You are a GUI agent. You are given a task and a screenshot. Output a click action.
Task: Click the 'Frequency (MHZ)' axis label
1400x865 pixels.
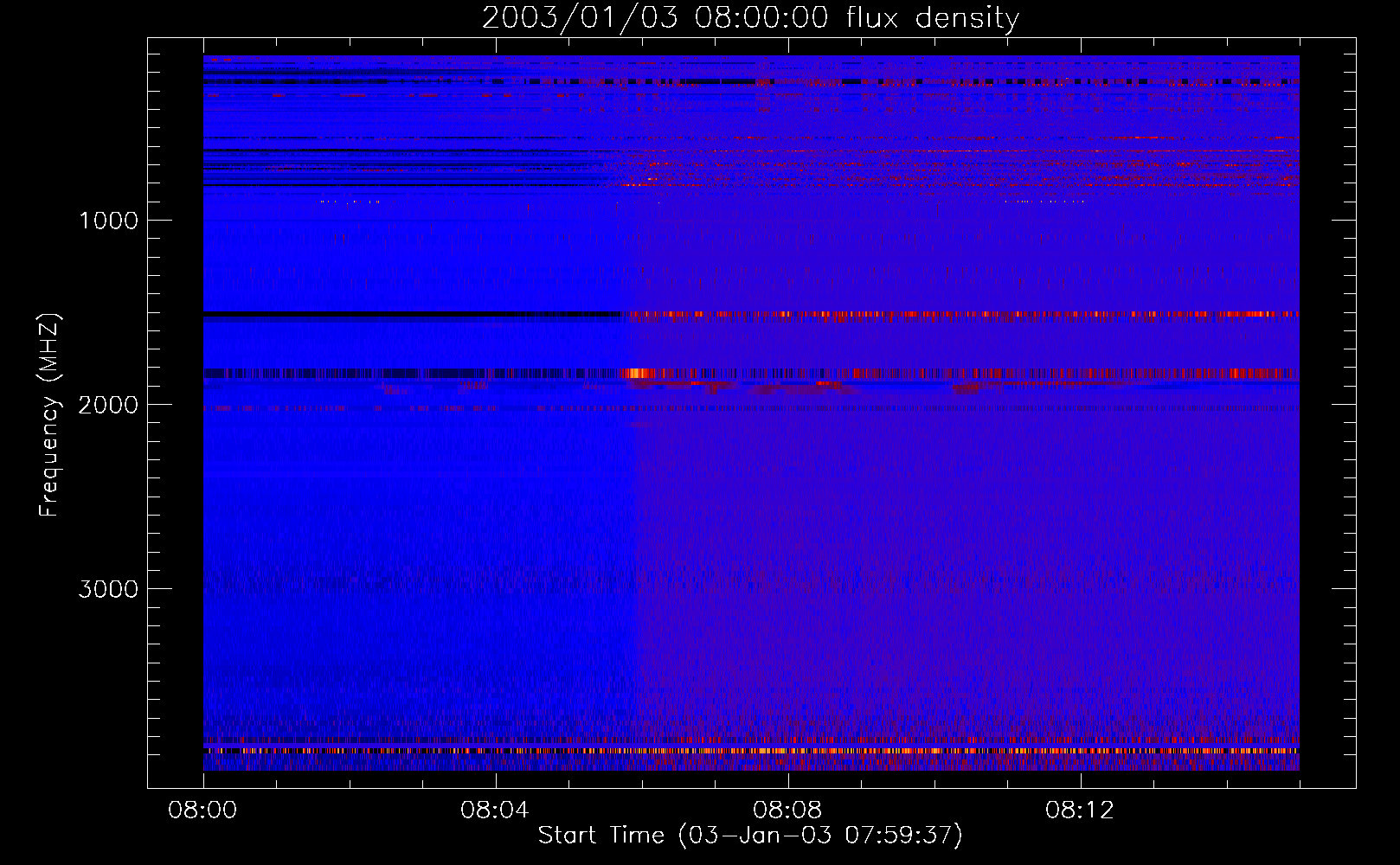point(48,415)
